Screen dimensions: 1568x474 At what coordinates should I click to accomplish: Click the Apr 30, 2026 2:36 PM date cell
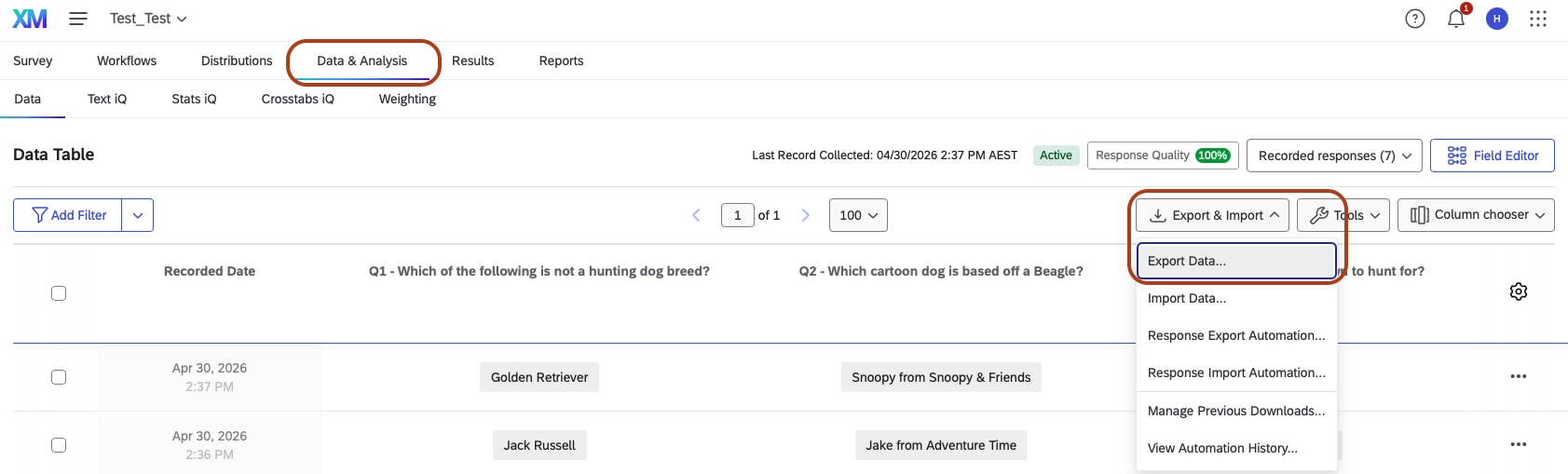[210, 445]
